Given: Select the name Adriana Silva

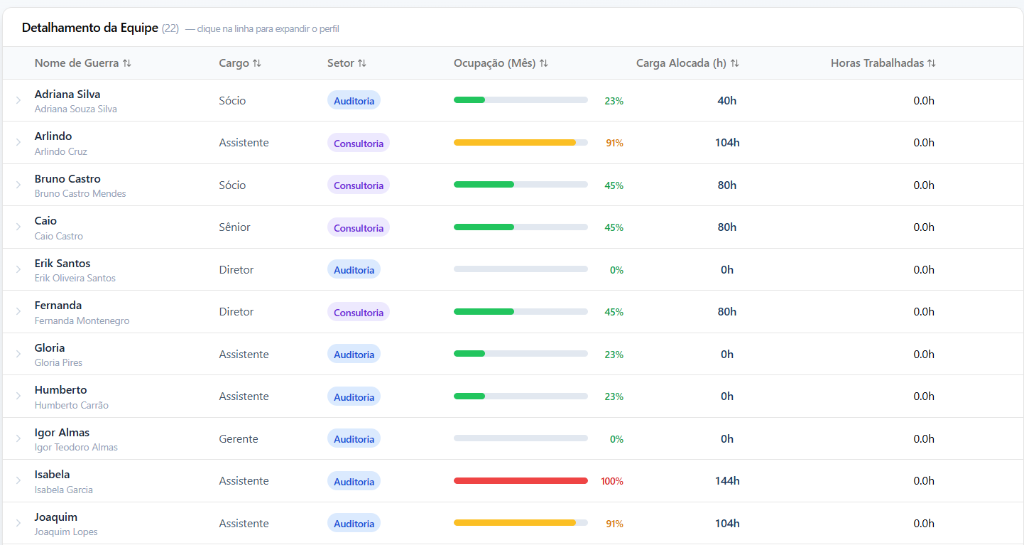Looking at the screenshot, I should pyautogui.click(x=67, y=94).
